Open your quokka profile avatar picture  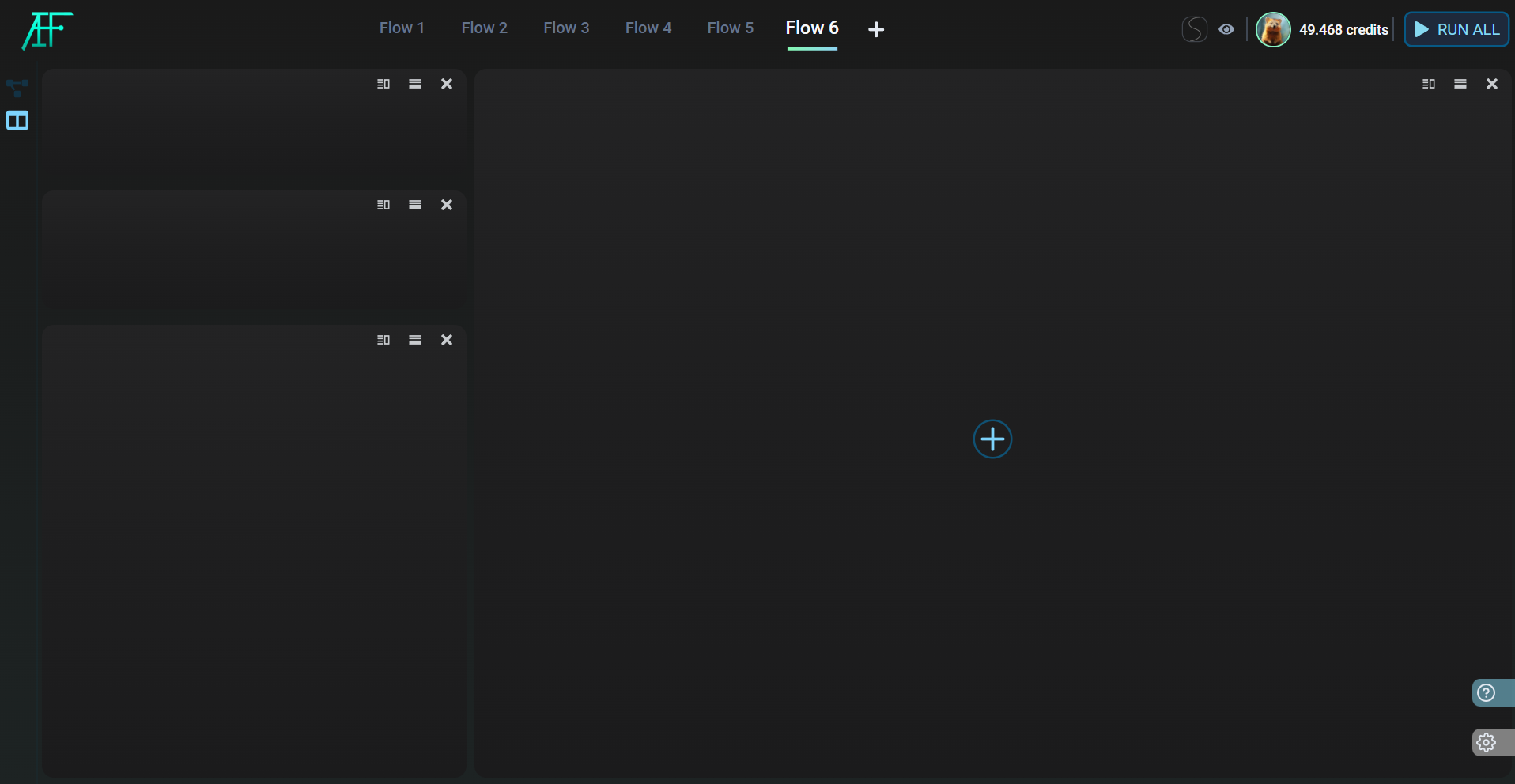(x=1273, y=29)
